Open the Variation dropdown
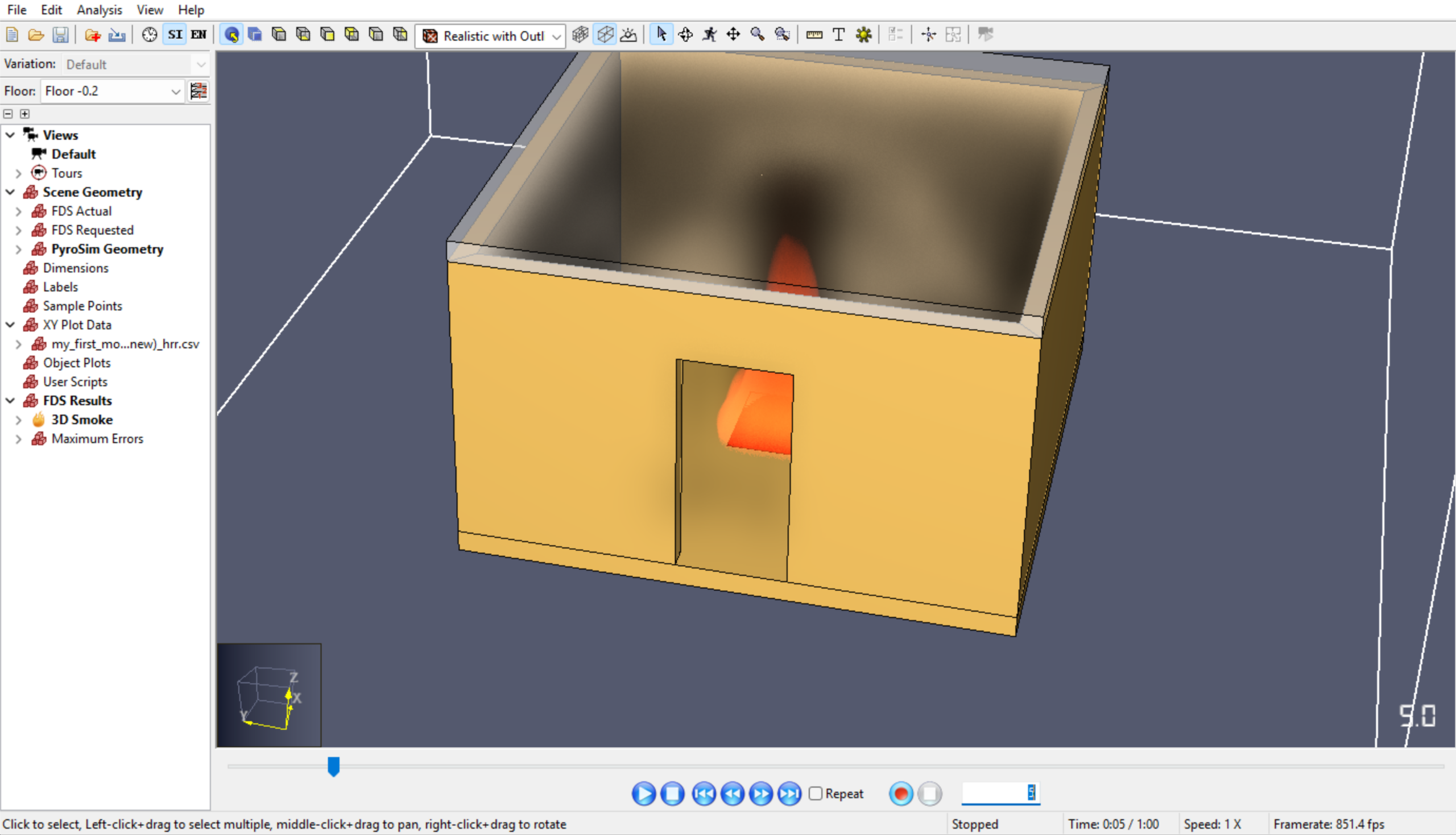 click(135, 64)
